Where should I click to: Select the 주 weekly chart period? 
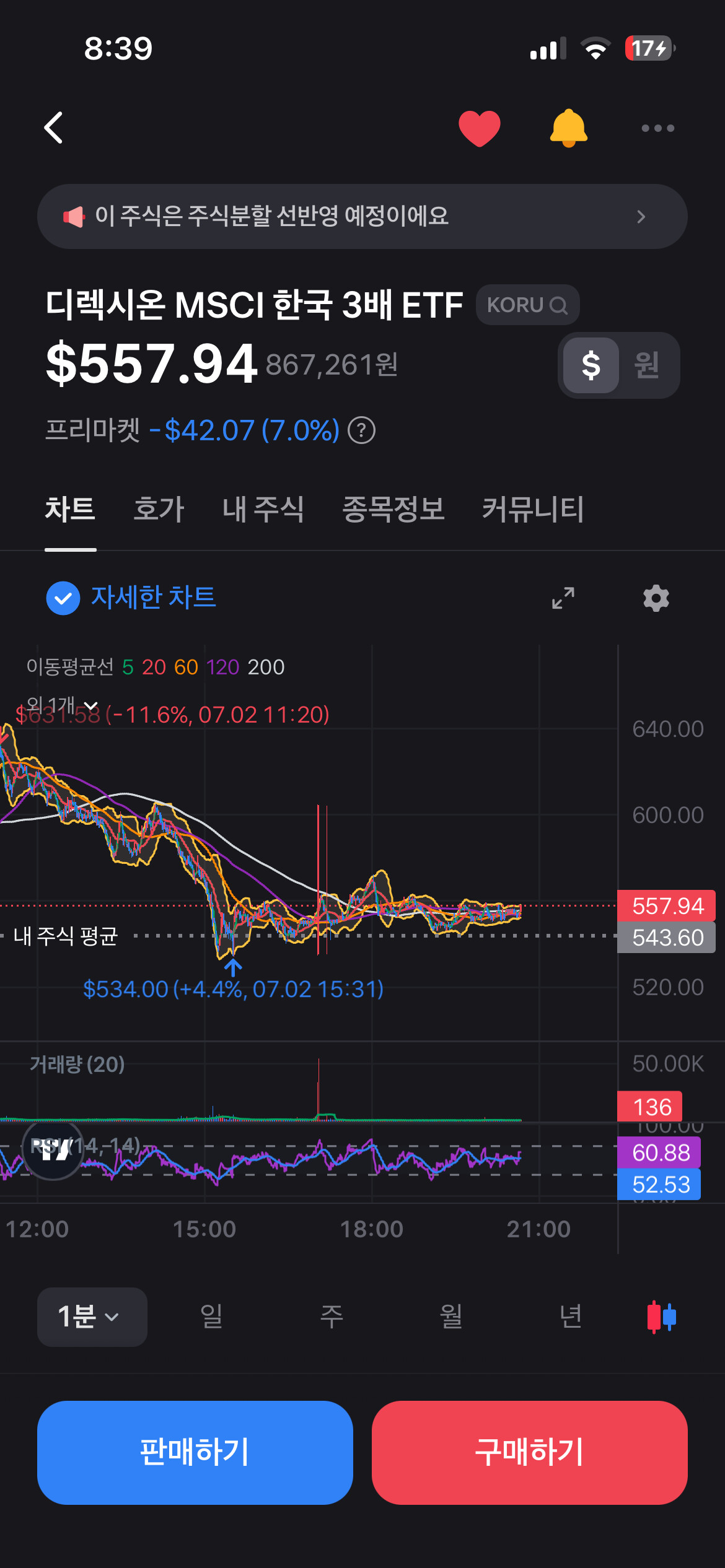click(332, 1317)
